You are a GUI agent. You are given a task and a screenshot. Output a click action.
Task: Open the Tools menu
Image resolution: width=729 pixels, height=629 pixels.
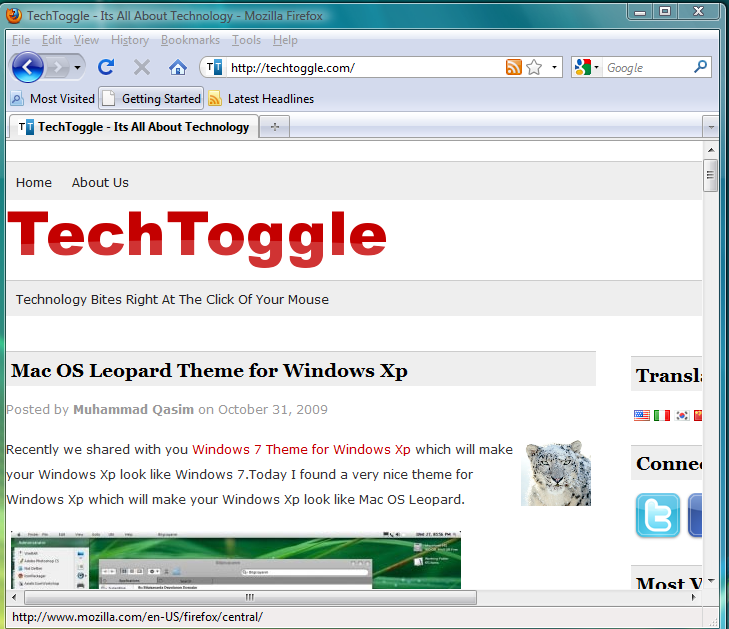(246, 40)
